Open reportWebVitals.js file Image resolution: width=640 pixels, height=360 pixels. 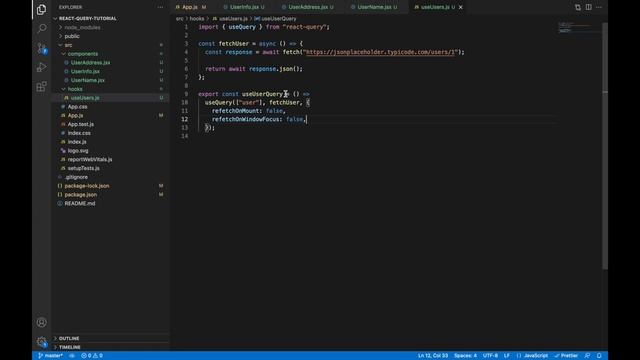pyautogui.click(x=90, y=160)
